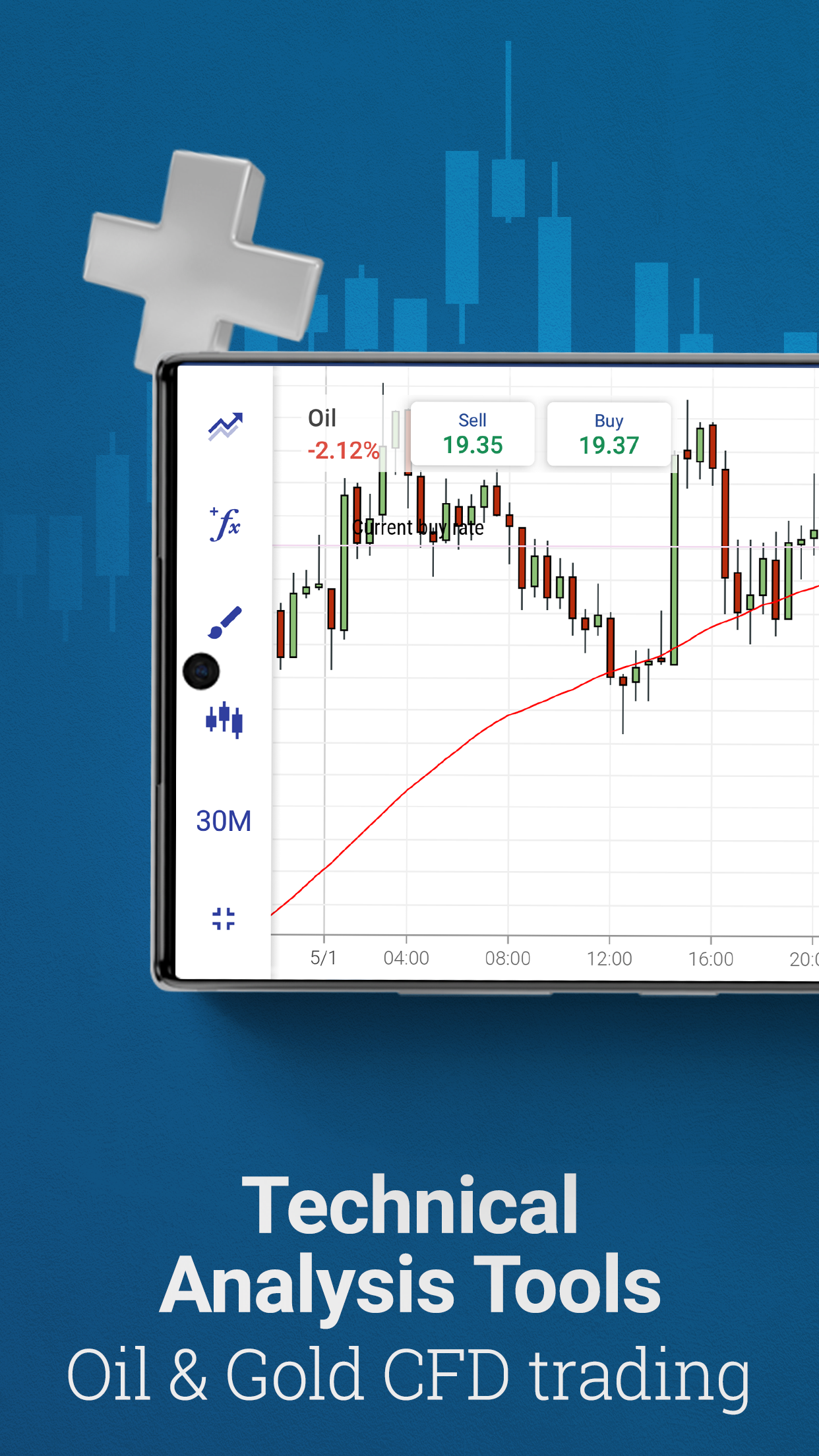Tap the 12:00 time axis label
Screen dimensions: 819x1456
pyautogui.click(x=609, y=958)
